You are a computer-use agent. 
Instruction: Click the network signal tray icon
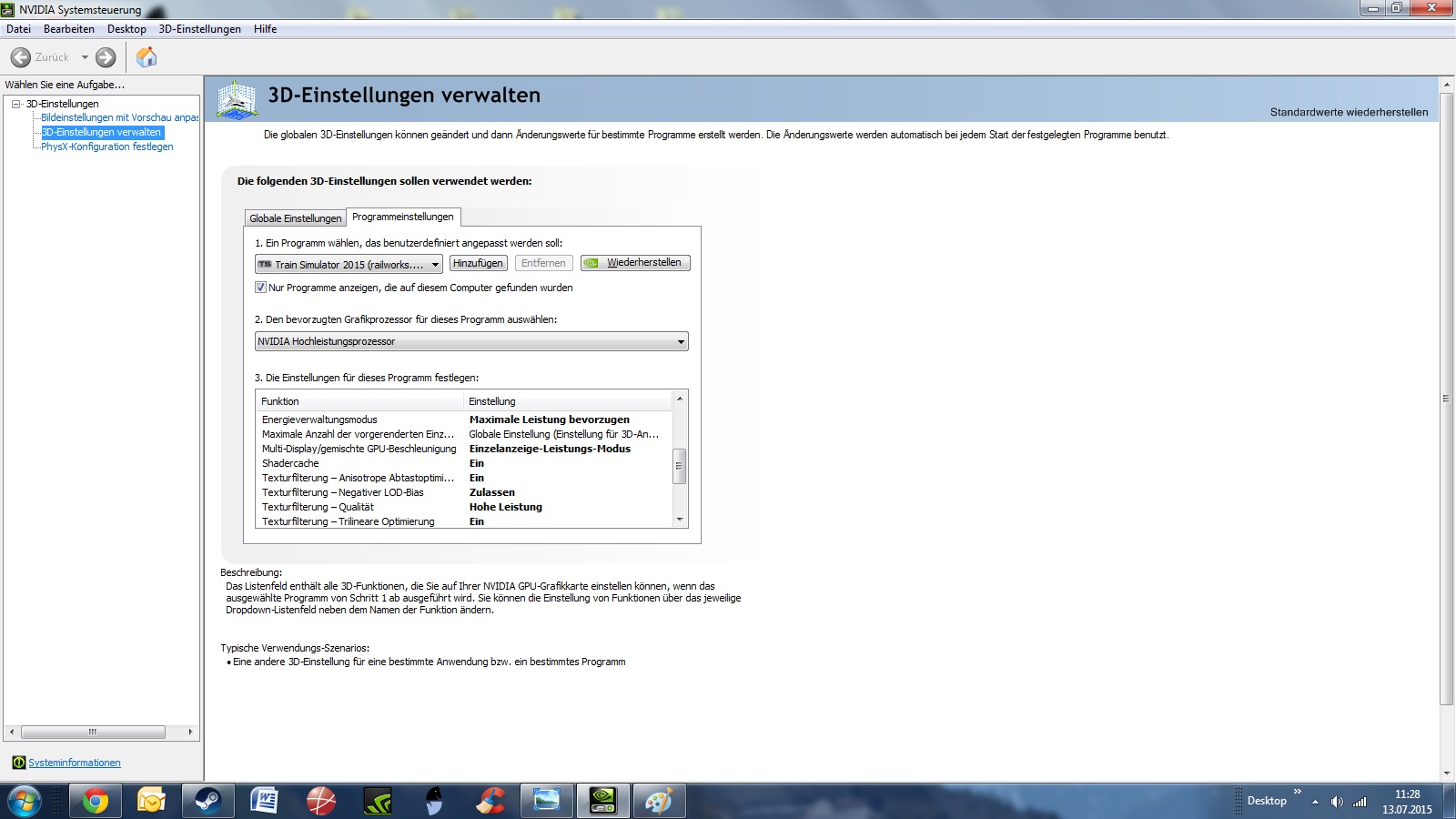pos(1360,802)
